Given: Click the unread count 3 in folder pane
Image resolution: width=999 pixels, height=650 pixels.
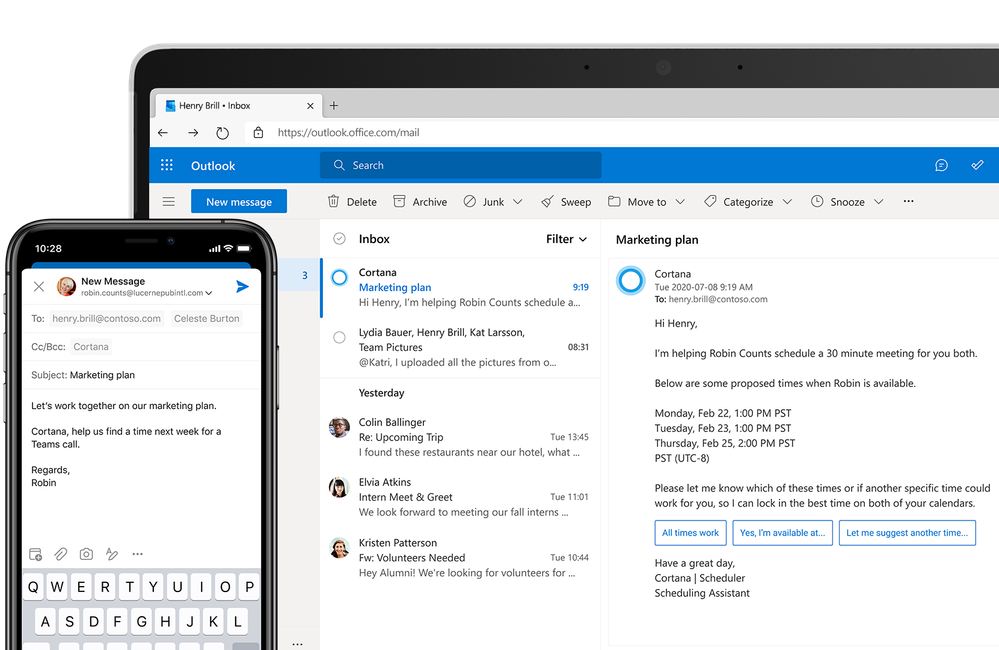Looking at the screenshot, I should coord(305,275).
